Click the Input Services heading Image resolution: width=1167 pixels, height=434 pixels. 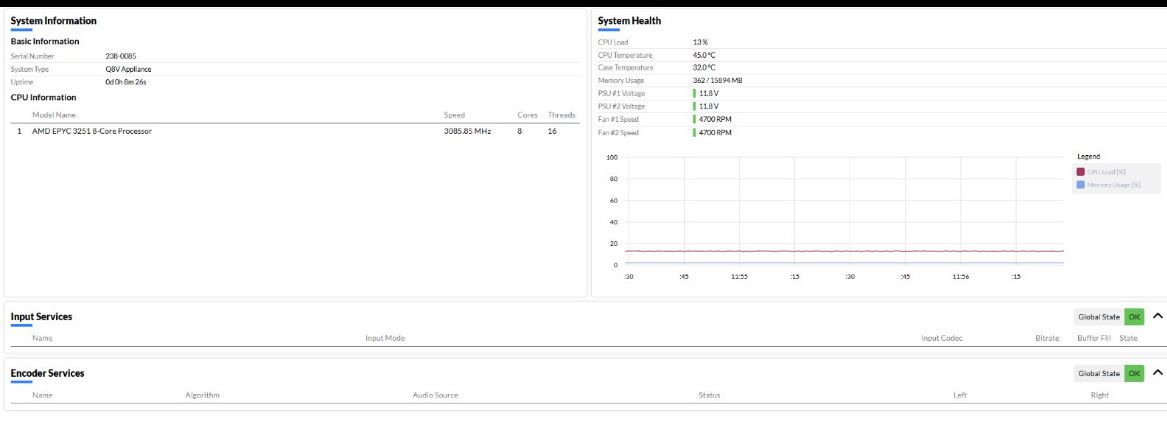point(42,317)
